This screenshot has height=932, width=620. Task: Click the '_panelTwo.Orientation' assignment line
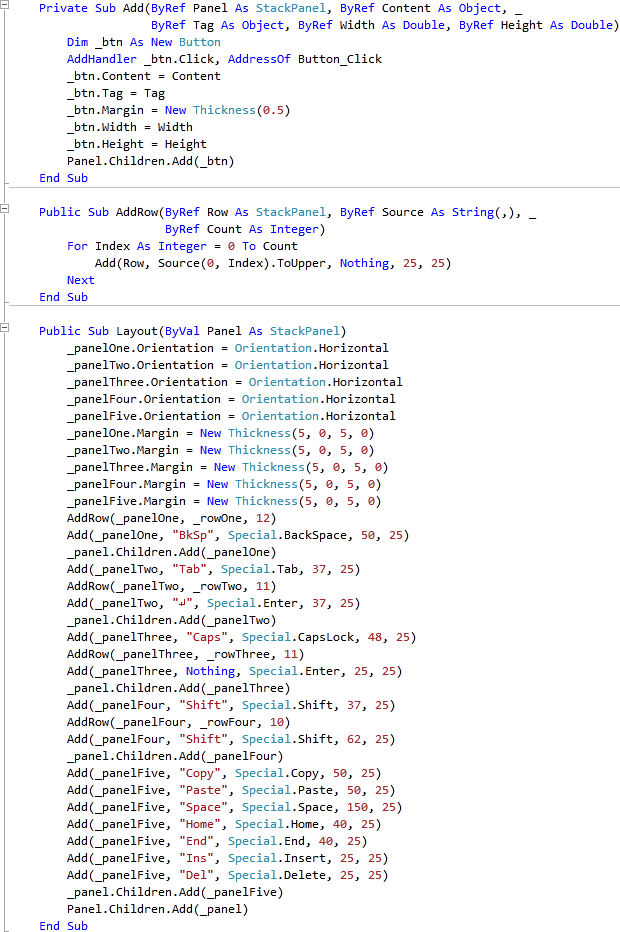[x=228, y=365]
